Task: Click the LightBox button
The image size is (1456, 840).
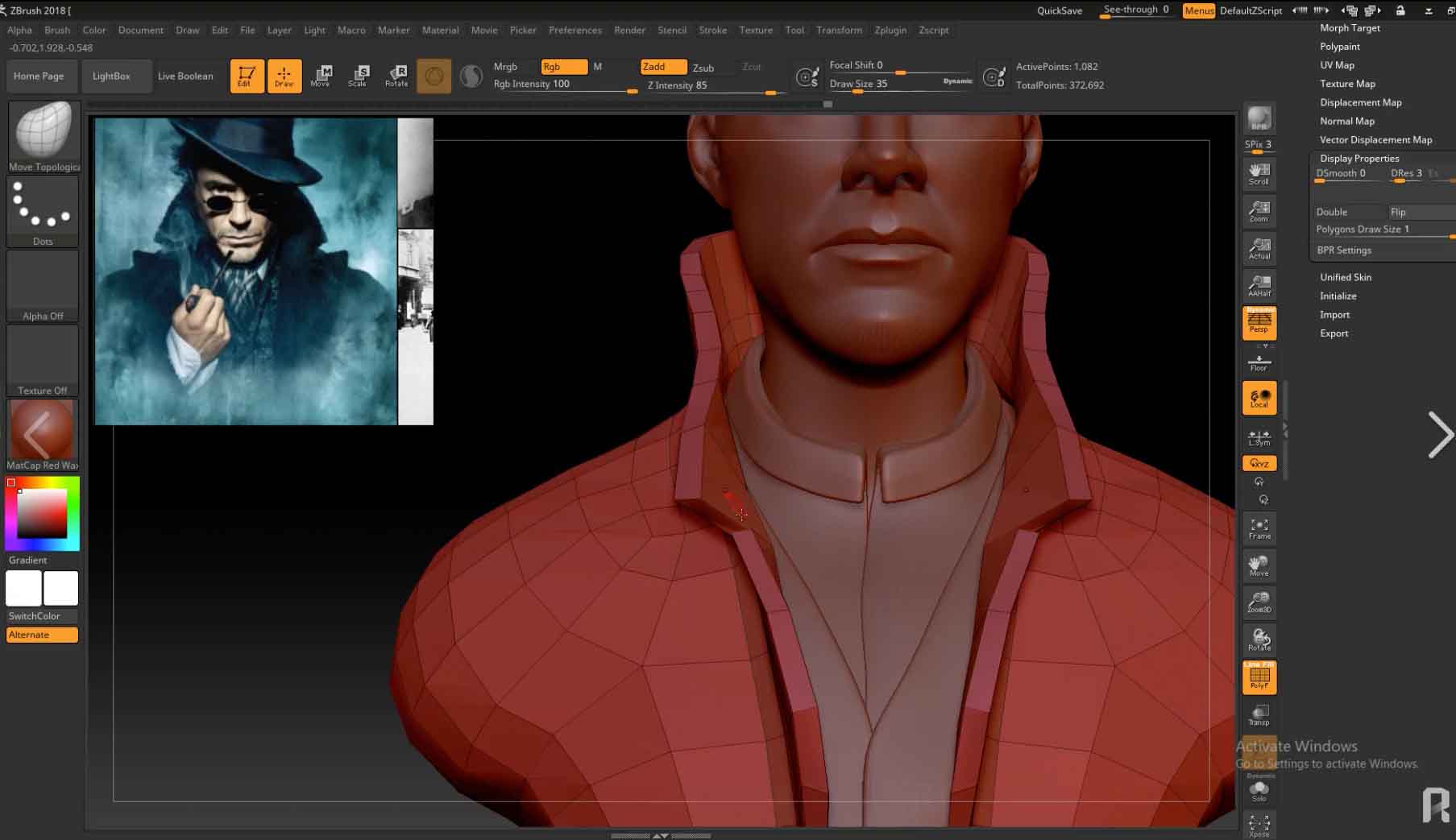Action: [x=111, y=76]
